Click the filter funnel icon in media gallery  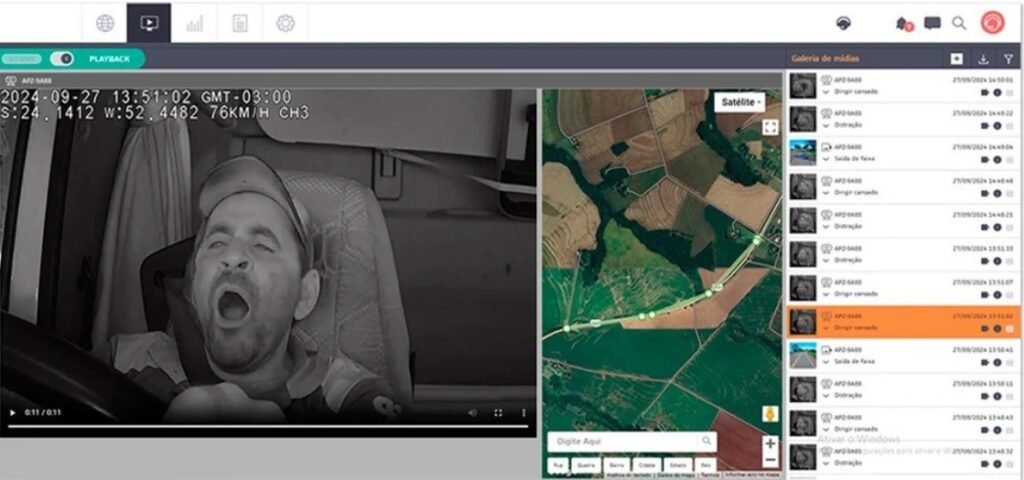coord(1008,59)
